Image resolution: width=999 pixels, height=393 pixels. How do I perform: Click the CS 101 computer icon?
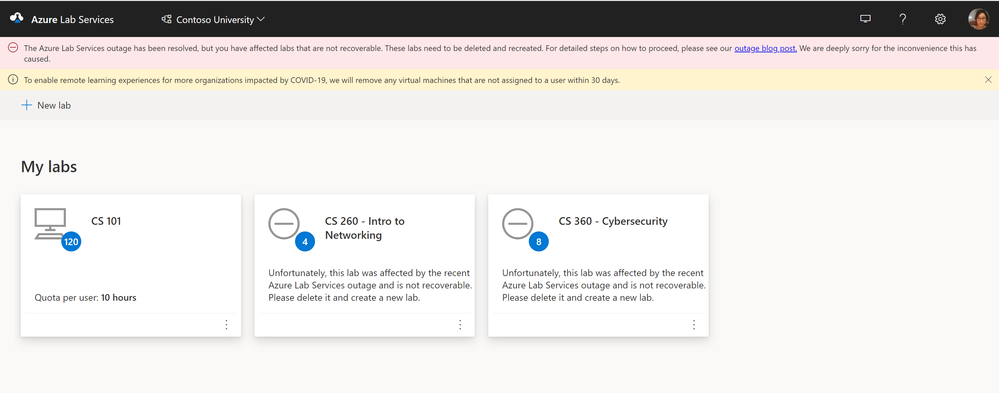[50, 224]
